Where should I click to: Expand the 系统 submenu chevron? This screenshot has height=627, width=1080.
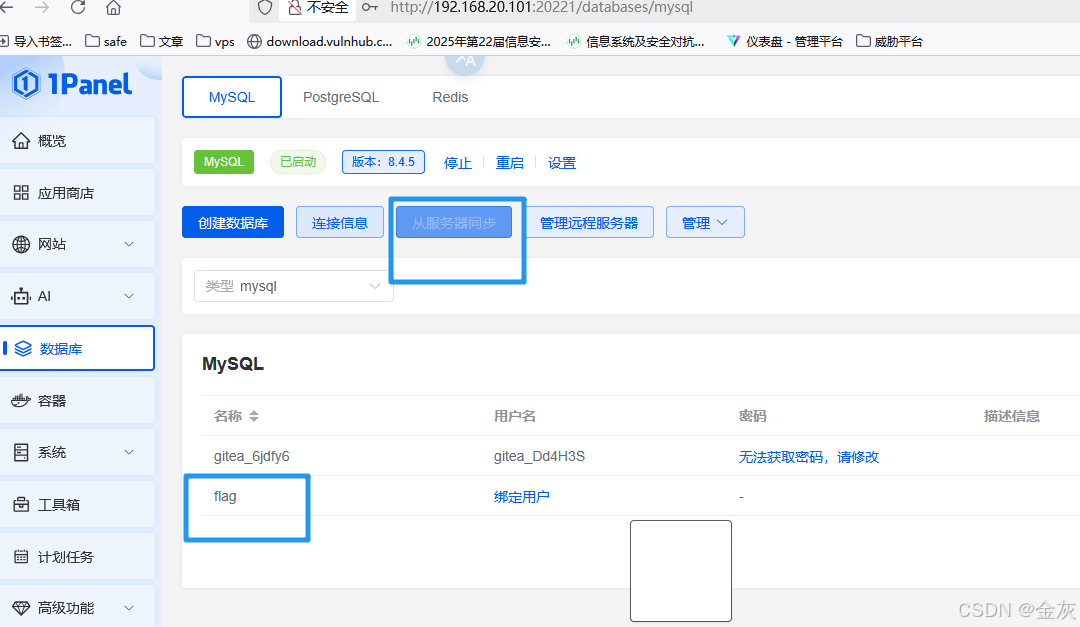pos(129,452)
